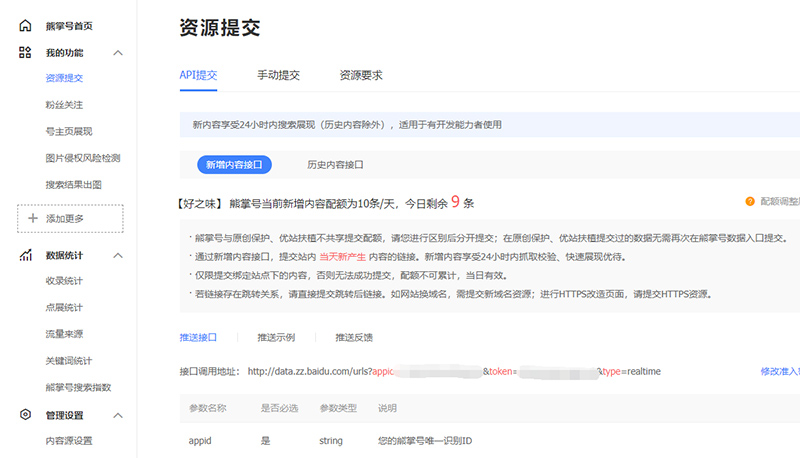Switch to 历史内容接口 option

coord(335,164)
